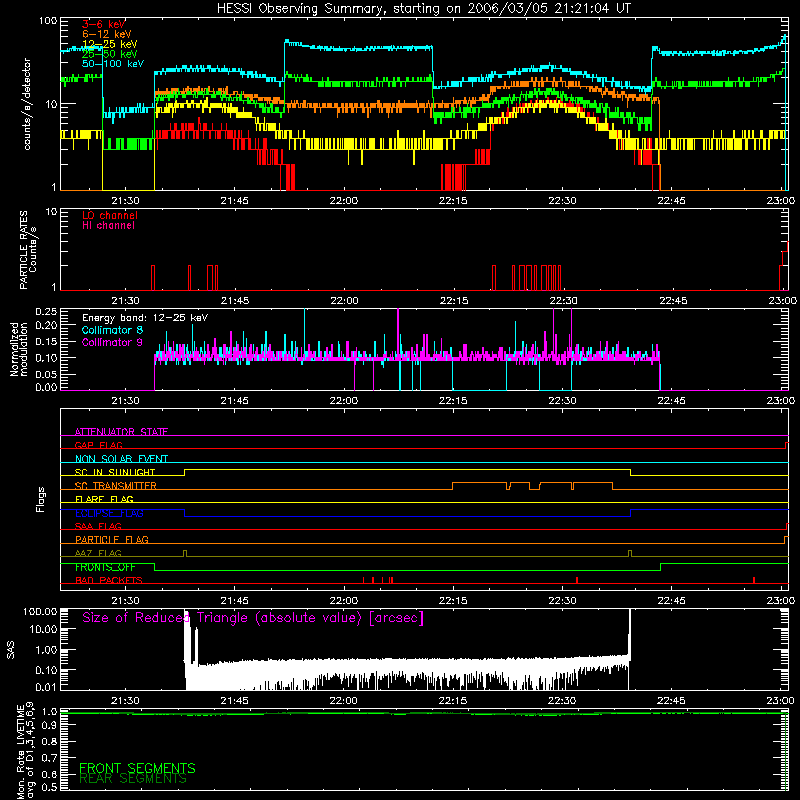This screenshot has width=800, height=800.
Task: Select the 'SAA FLAG' label
Action: tap(98, 526)
